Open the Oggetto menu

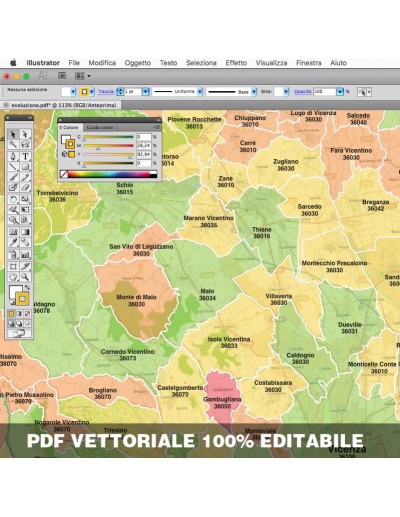(138, 63)
